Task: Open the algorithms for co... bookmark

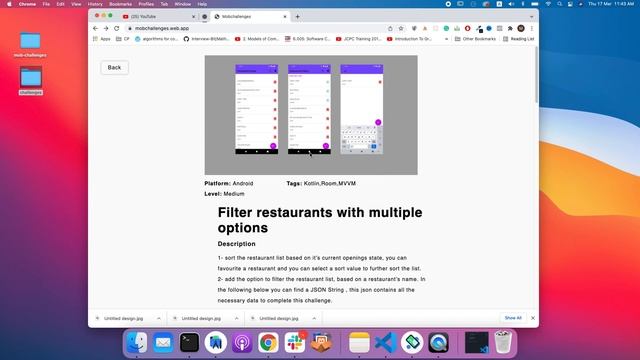Action: [x=157, y=39]
